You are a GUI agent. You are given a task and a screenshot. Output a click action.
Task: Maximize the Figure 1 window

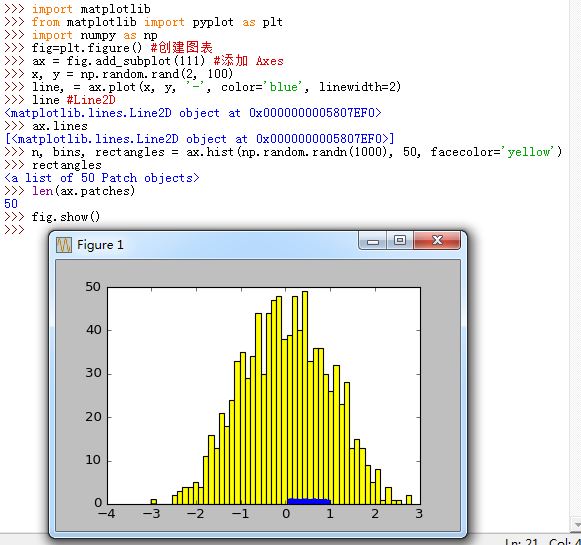pos(400,241)
